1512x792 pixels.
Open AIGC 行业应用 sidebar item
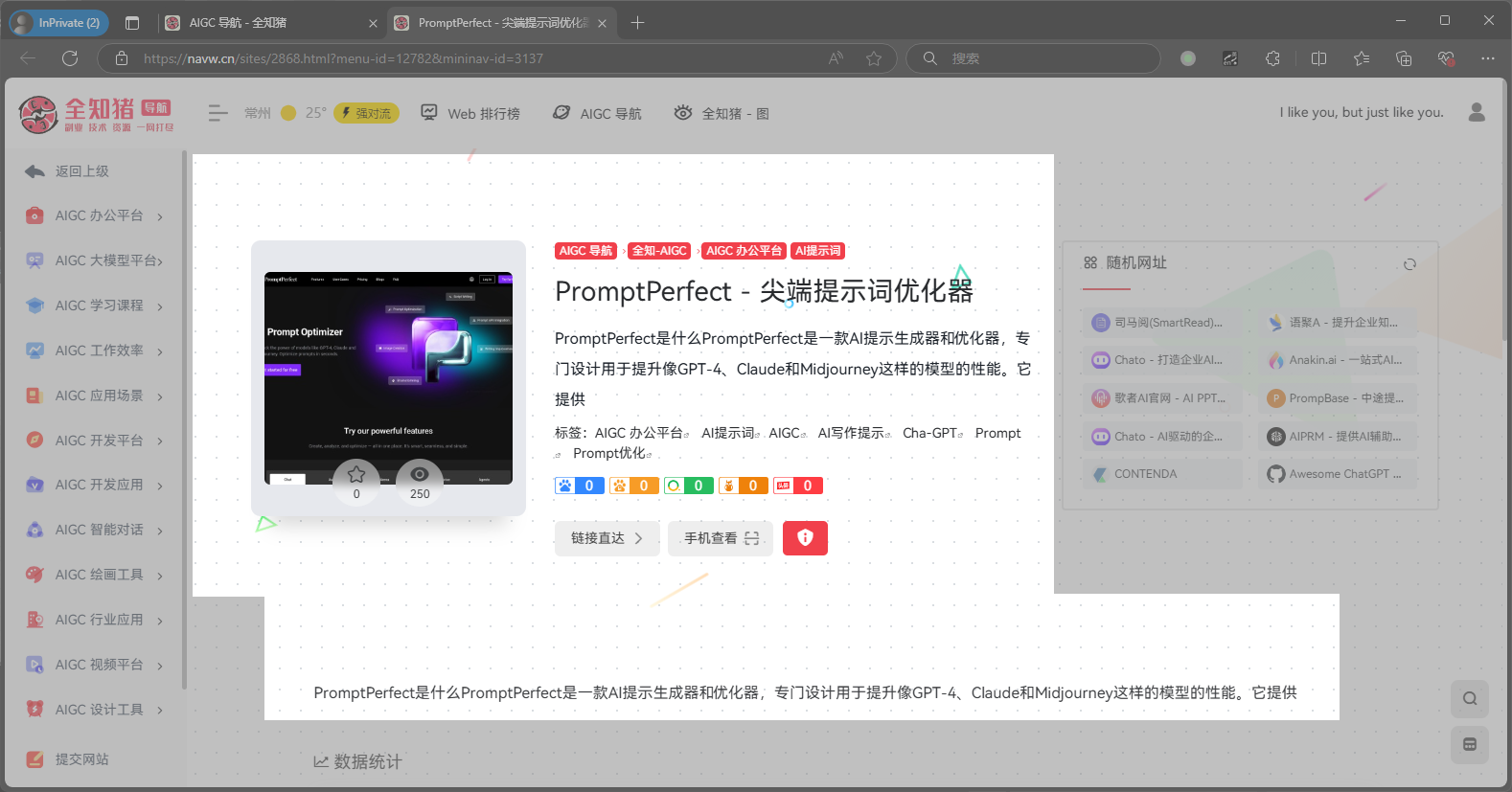point(95,620)
